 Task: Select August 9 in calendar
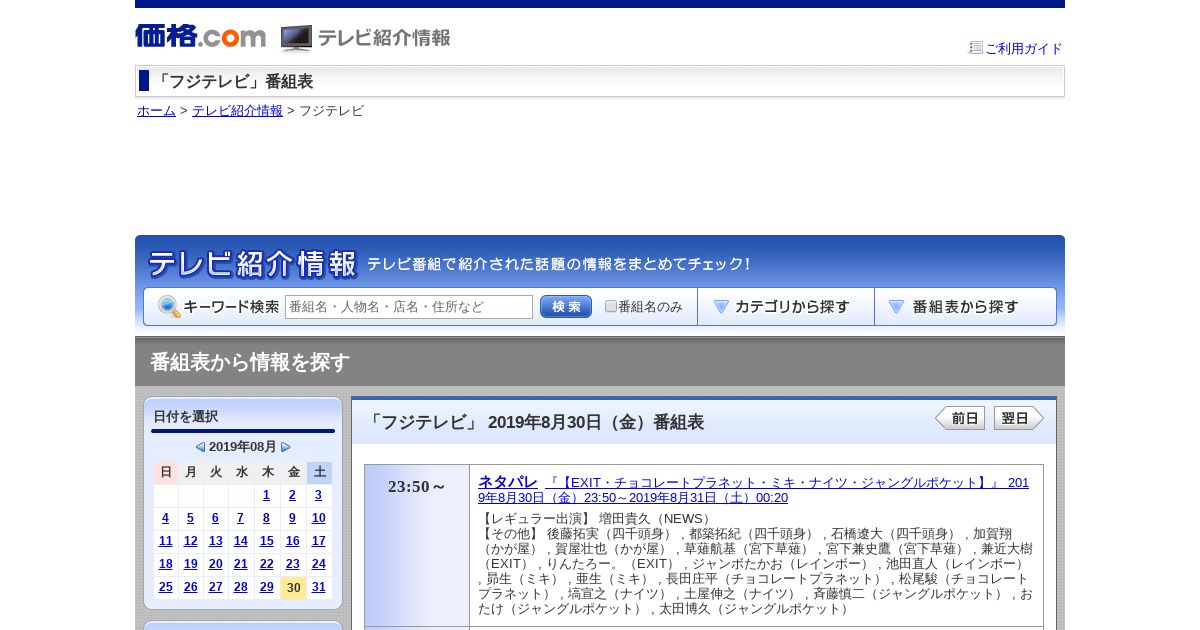click(292, 518)
